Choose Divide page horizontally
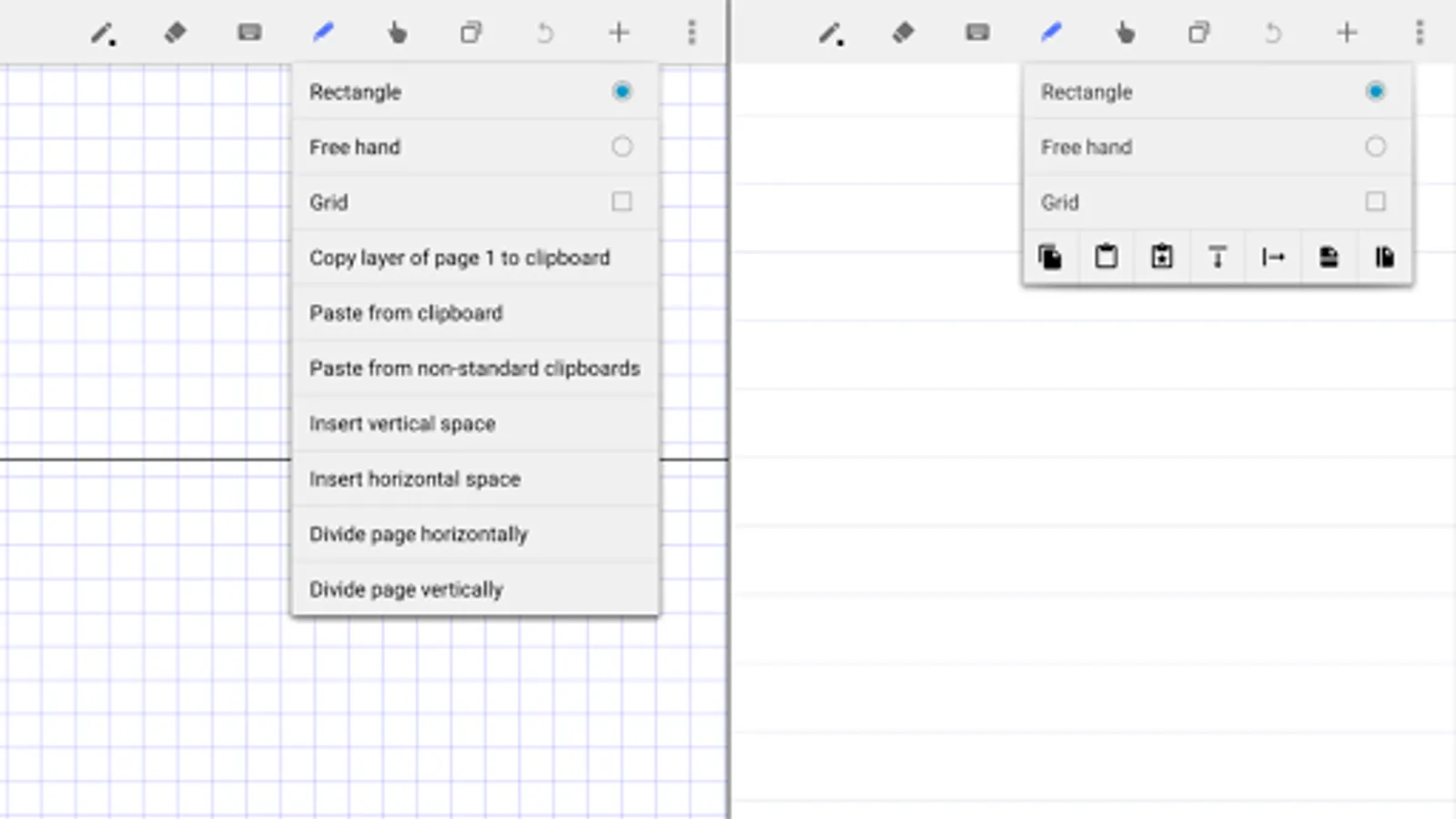The image size is (1456, 819). [475, 534]
